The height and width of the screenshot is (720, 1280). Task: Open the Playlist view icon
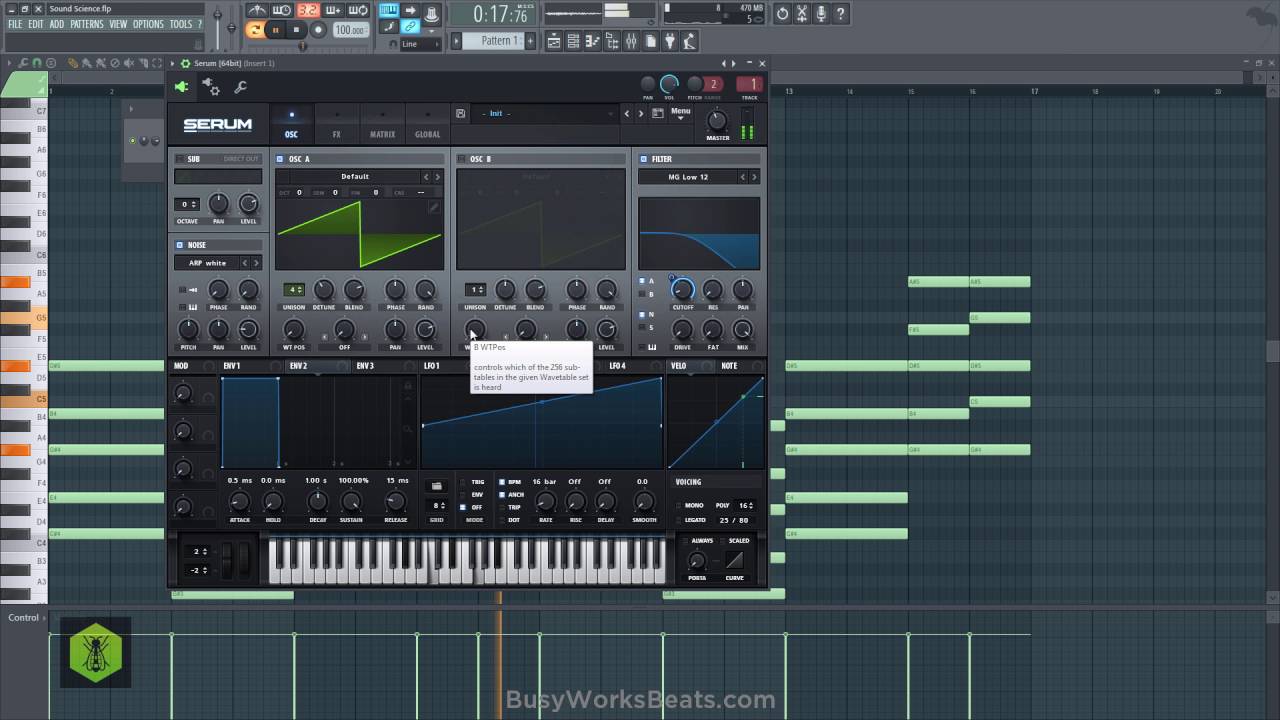[555, 41]
